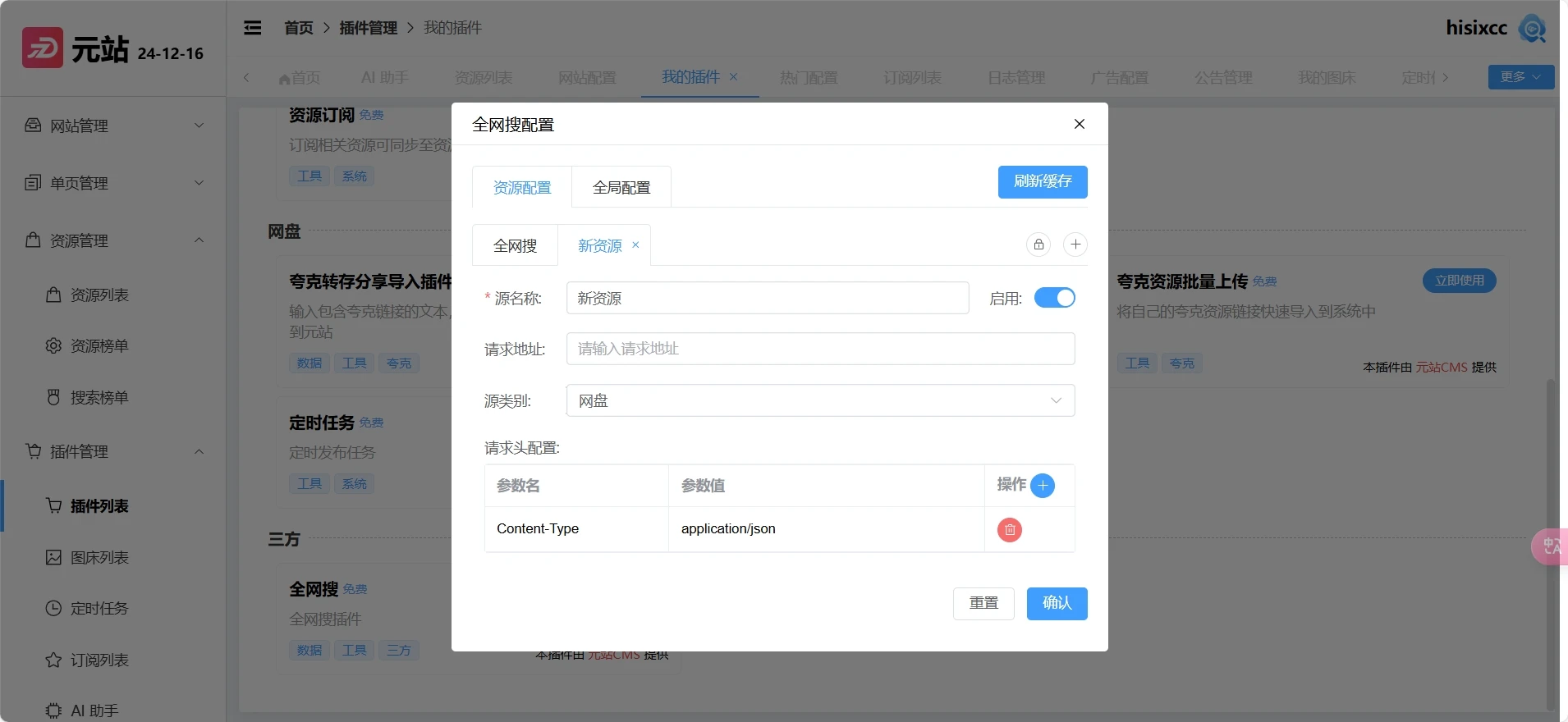The width and height of the screenshot is (1568, 722).
Task: Switch to the 全局配置 tab
Action: tap(621, 188)
